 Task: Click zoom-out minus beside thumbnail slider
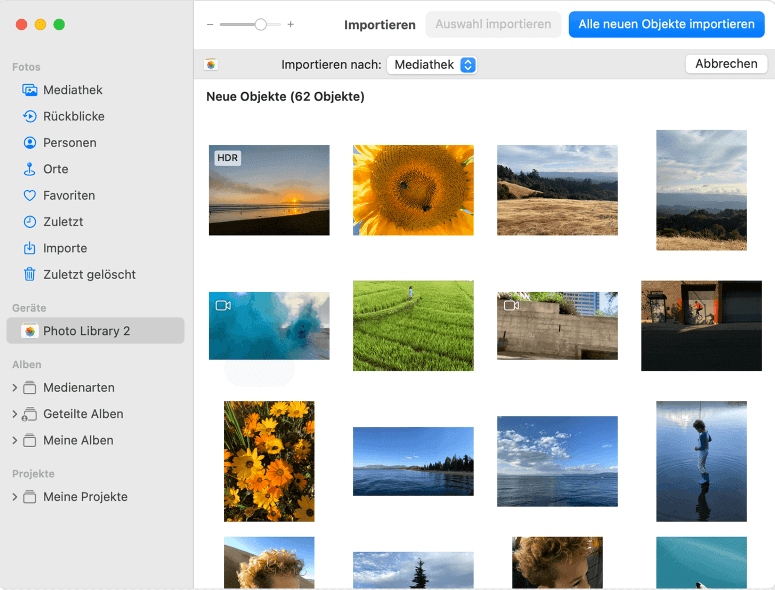[210, 24]
